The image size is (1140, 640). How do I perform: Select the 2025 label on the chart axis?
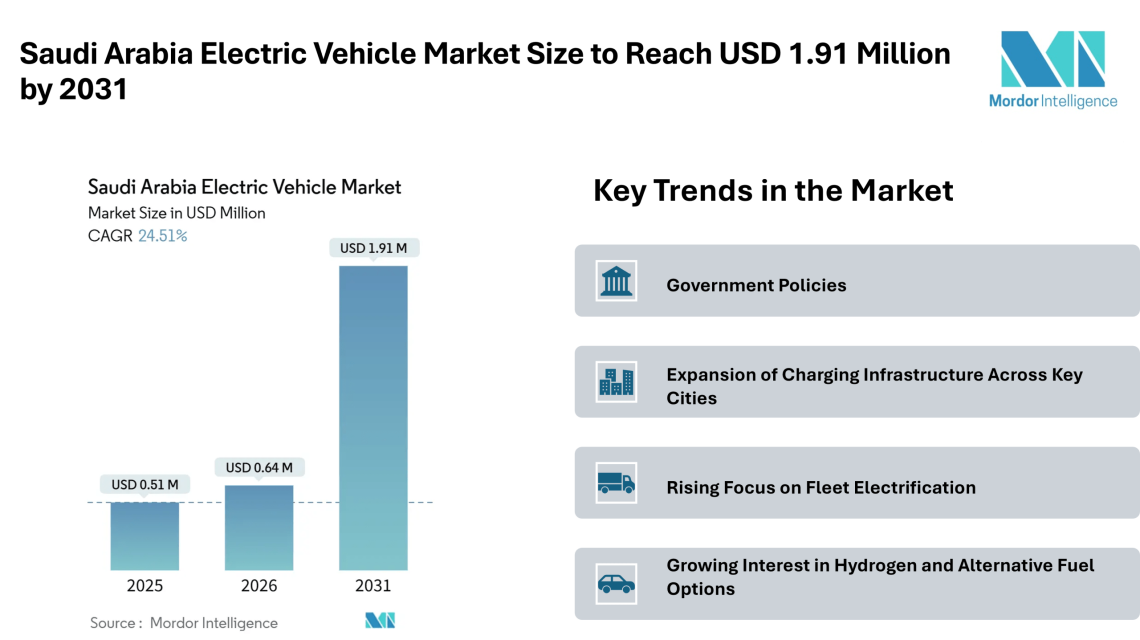pyautogui.click(x=145, y=585)
